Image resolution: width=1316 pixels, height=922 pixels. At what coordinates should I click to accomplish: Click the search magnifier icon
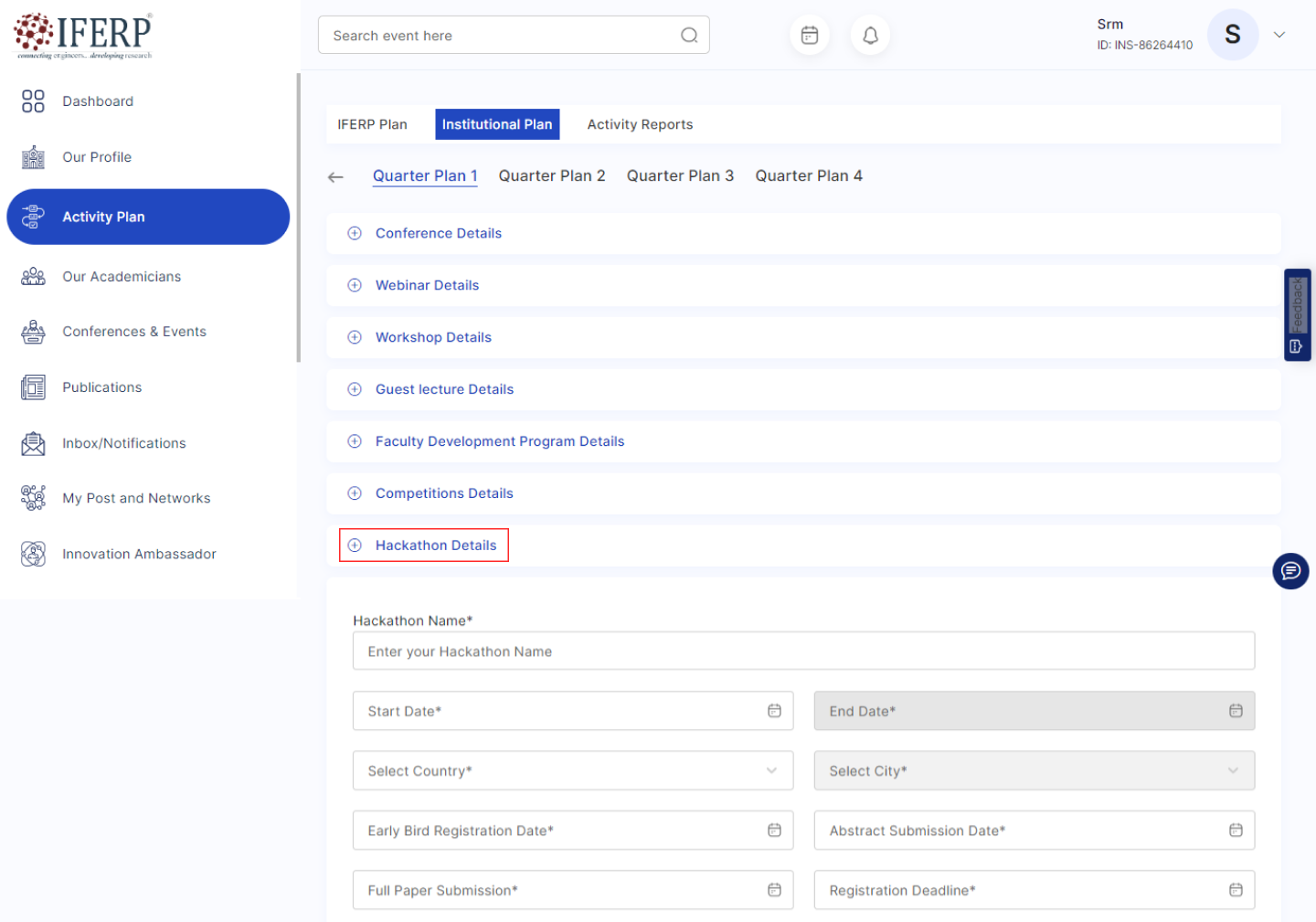(x=689, y=36)
